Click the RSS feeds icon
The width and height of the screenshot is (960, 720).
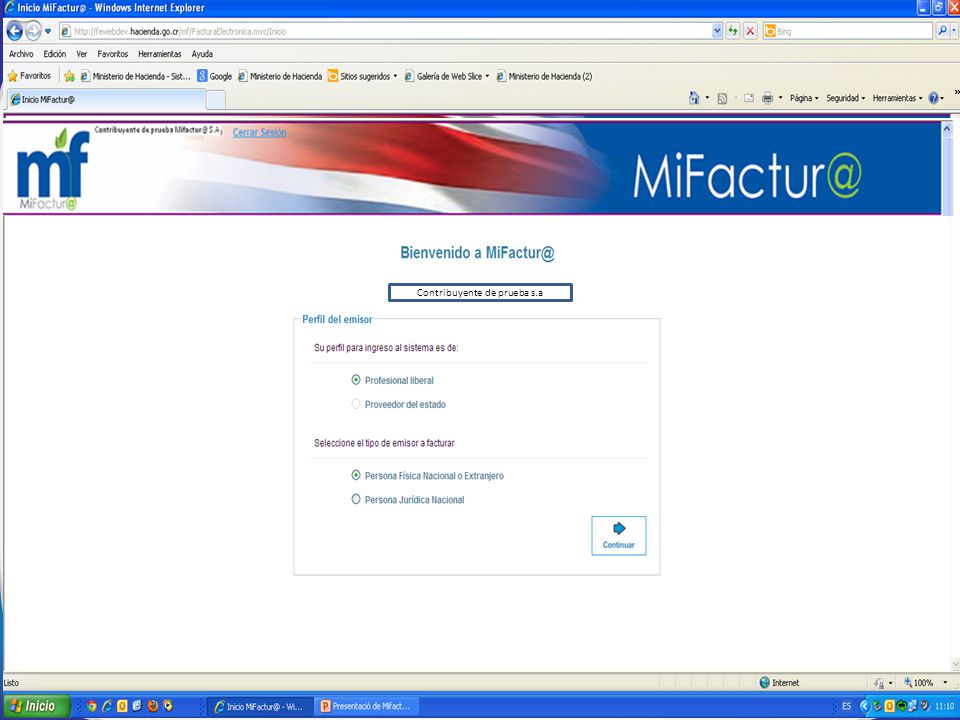coord(722,98)
